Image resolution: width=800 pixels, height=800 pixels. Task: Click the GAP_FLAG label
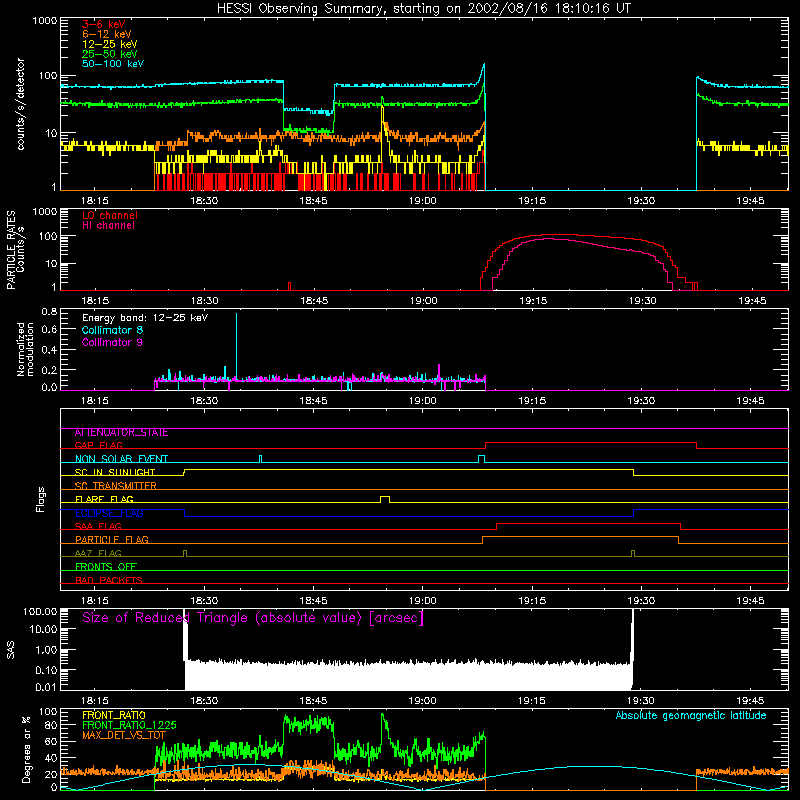click(x=98, y=445)
